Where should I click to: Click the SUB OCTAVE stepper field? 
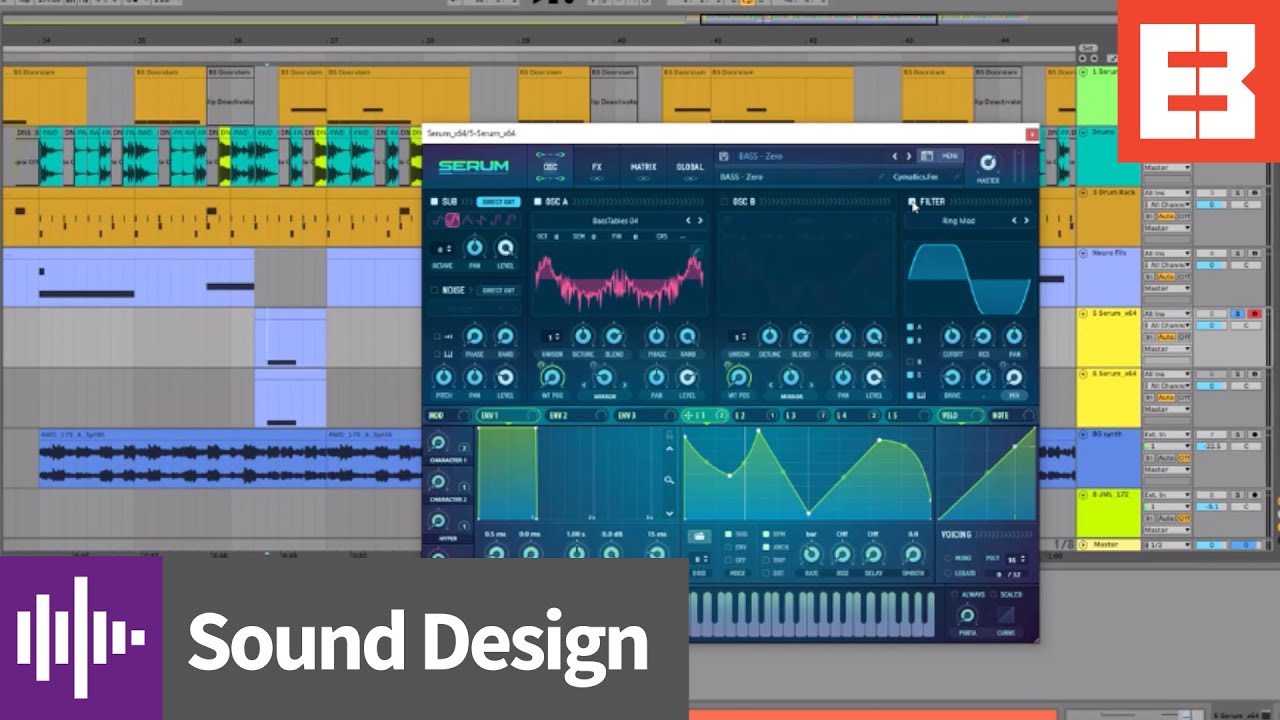click(x=444, y=249)
